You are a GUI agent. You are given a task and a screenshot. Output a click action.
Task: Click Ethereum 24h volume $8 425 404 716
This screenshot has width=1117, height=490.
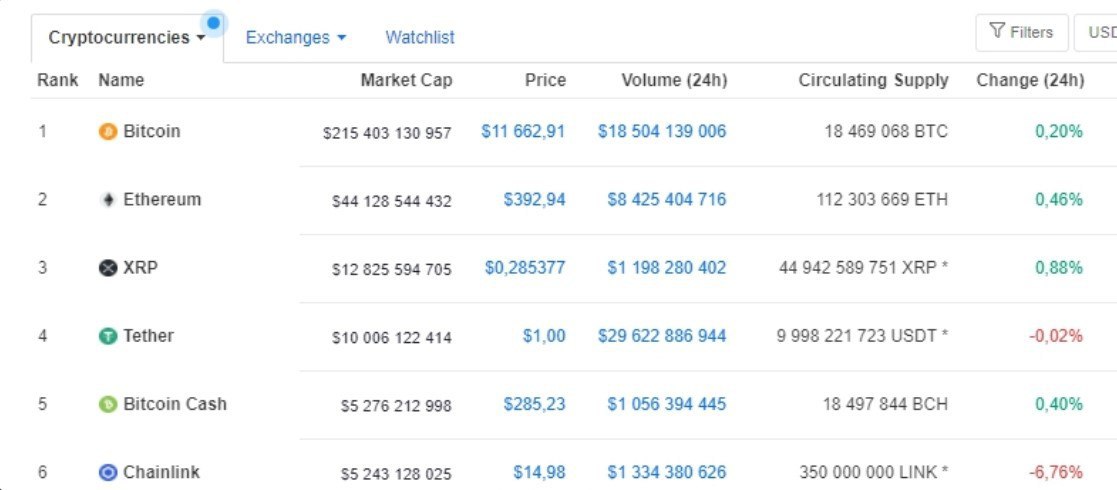666,200
